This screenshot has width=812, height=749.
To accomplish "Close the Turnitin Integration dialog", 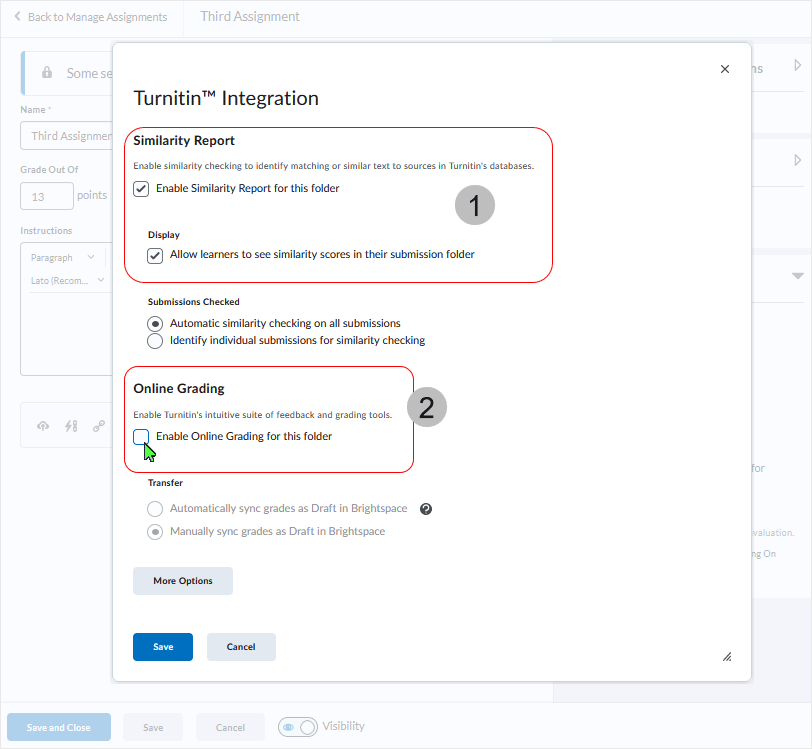I will pos(724,69).
